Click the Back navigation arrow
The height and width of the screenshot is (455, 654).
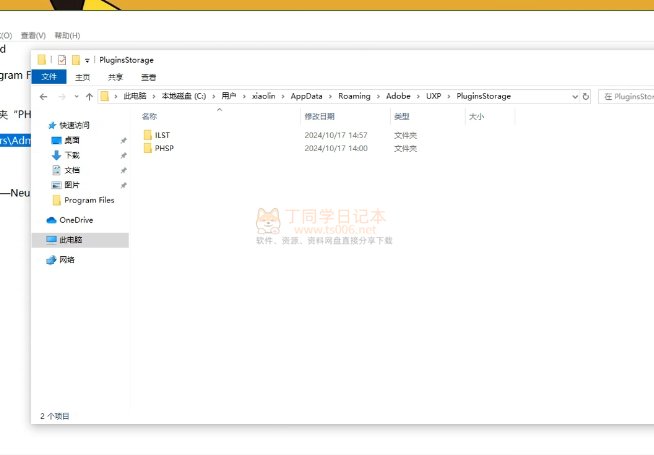(x=43, y=97)
